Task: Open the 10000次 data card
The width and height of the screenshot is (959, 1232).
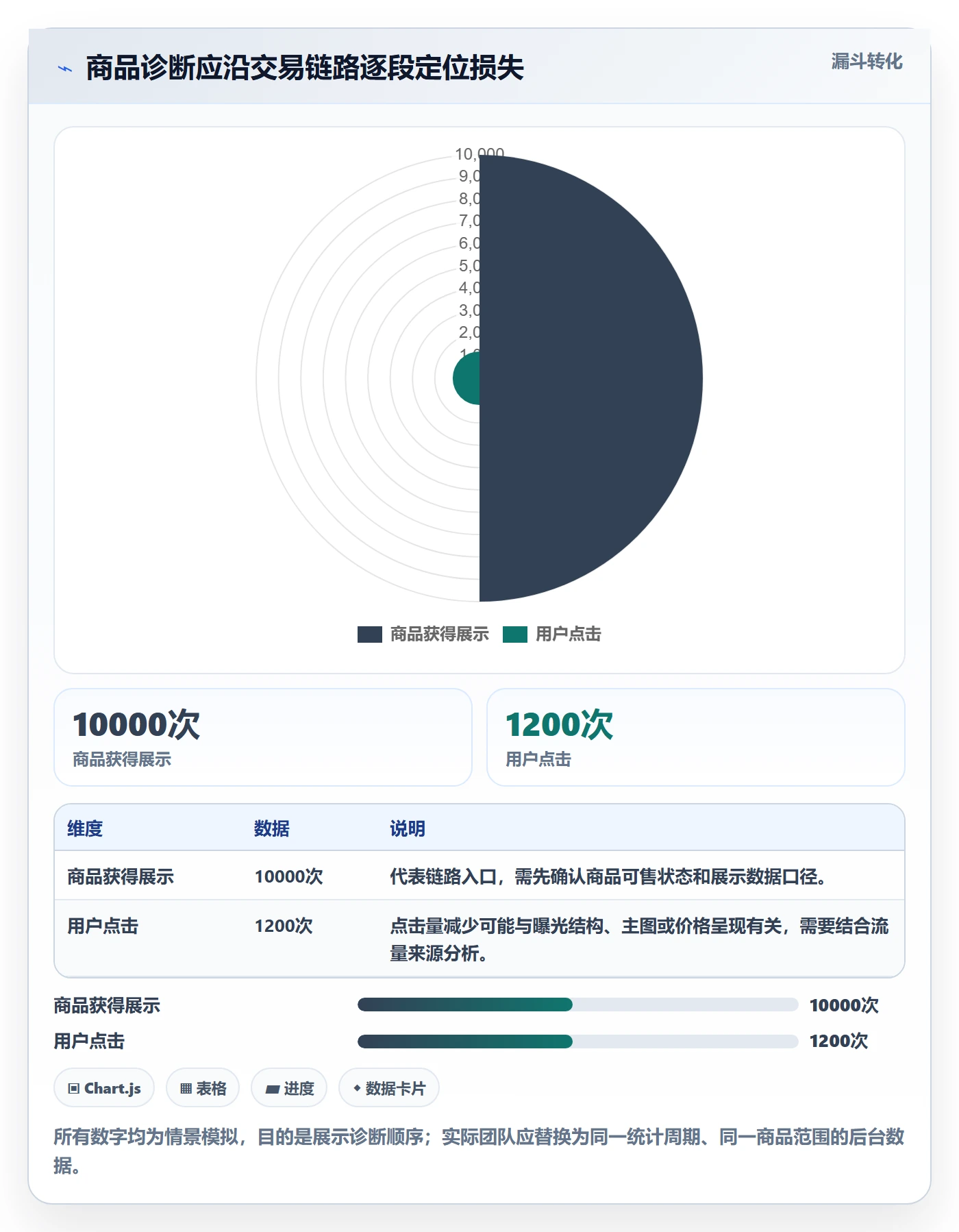Action: (263, 737)
